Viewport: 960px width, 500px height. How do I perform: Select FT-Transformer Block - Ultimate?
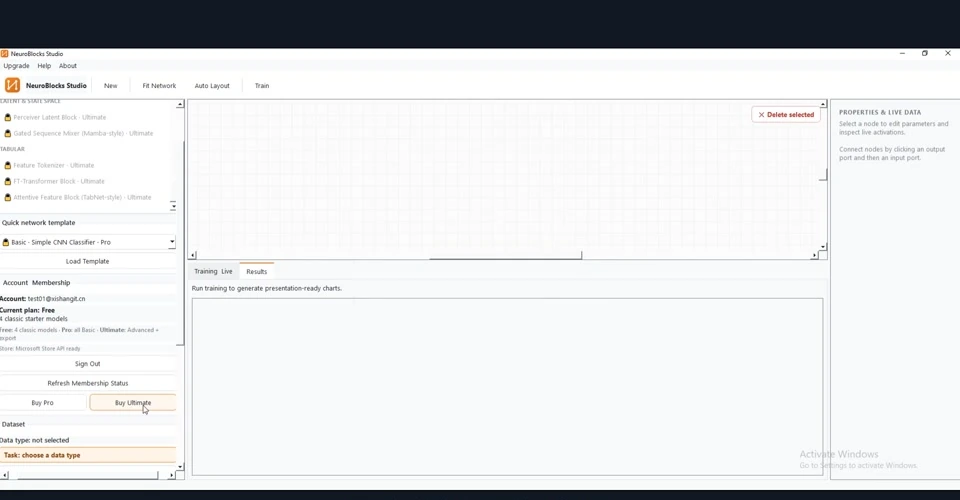(59, 181)
